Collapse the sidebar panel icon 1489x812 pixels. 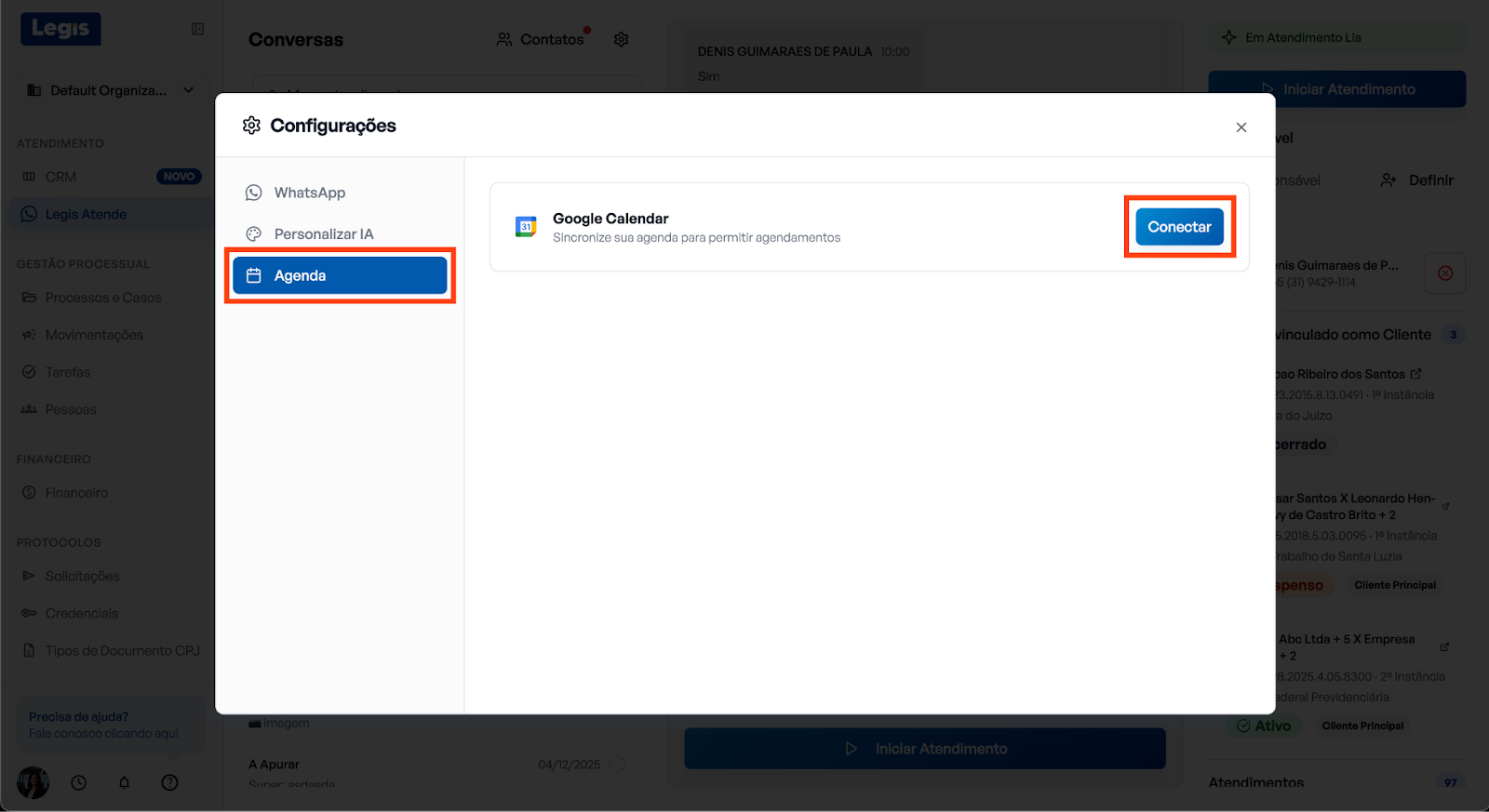pos(197,29)
